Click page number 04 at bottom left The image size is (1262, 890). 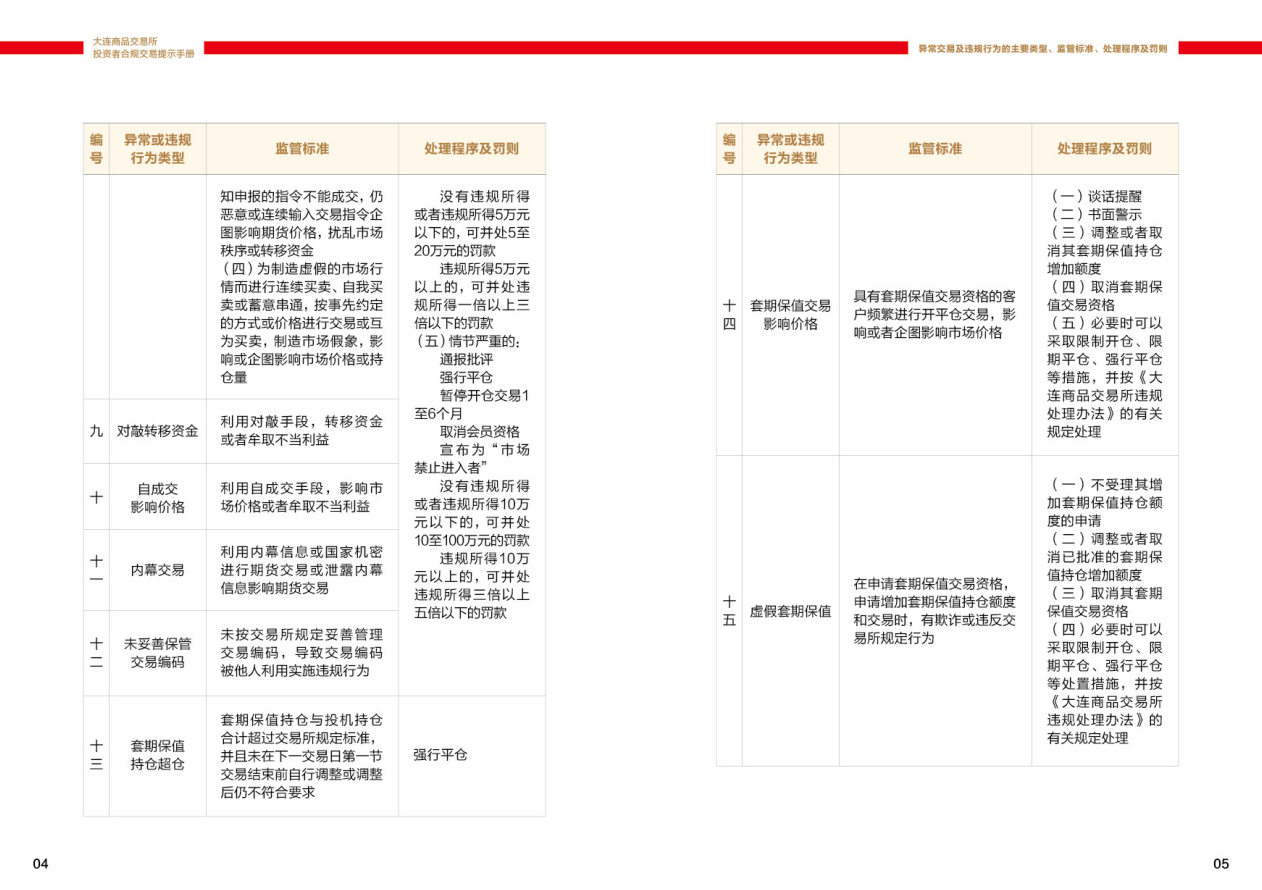[41, 864]
